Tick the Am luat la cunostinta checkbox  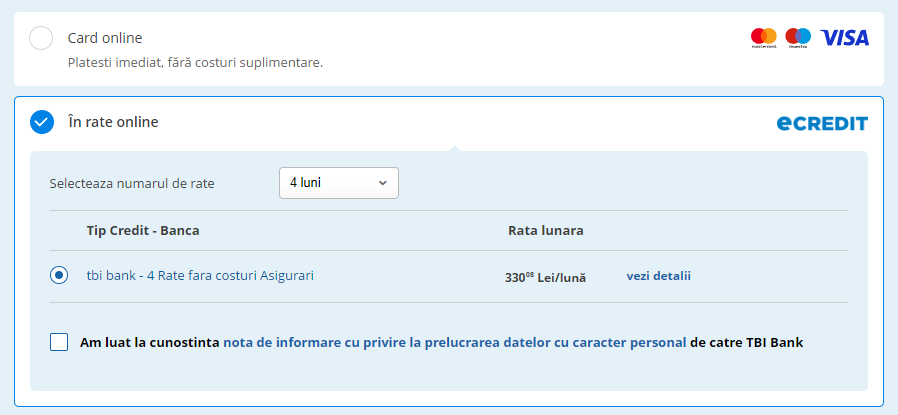tap(59, 342)
